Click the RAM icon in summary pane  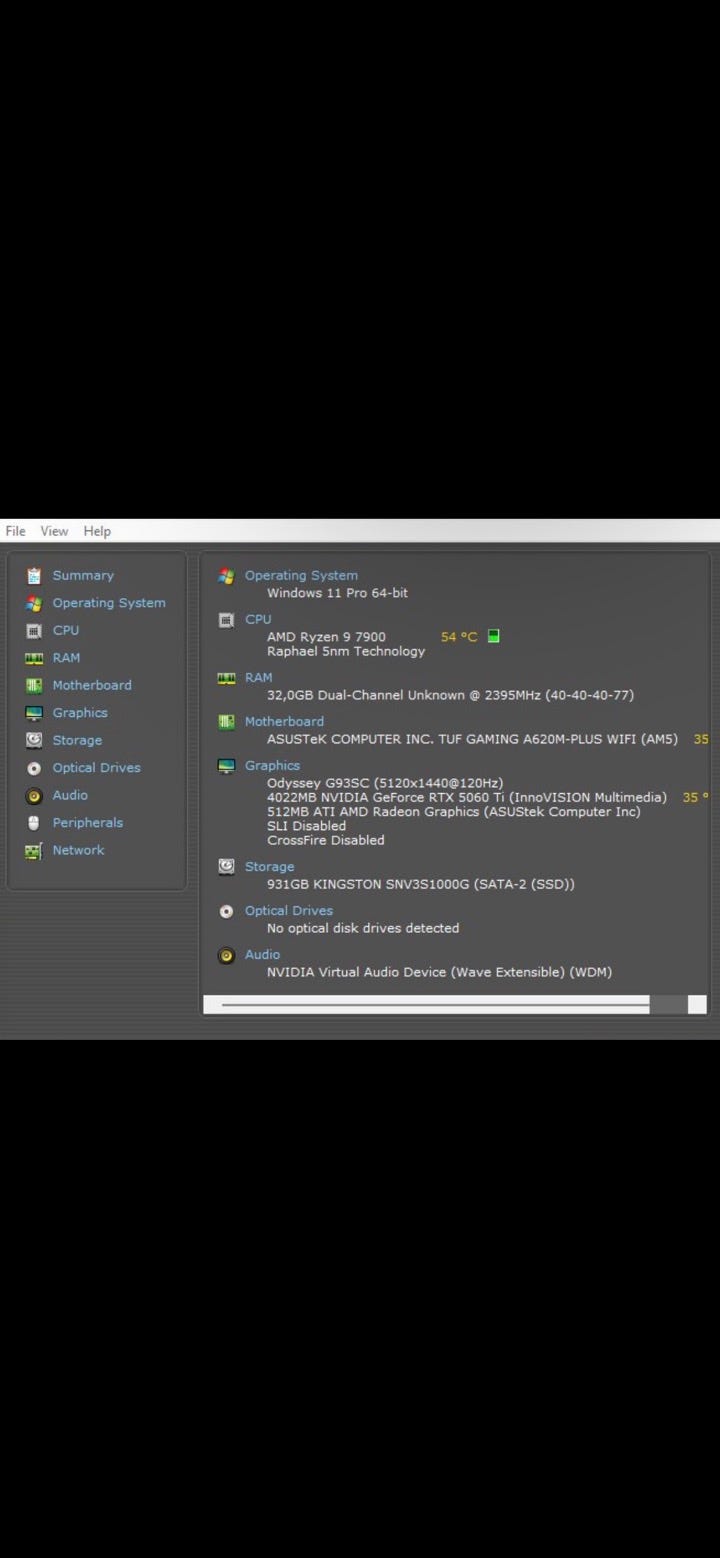point(227,678)
